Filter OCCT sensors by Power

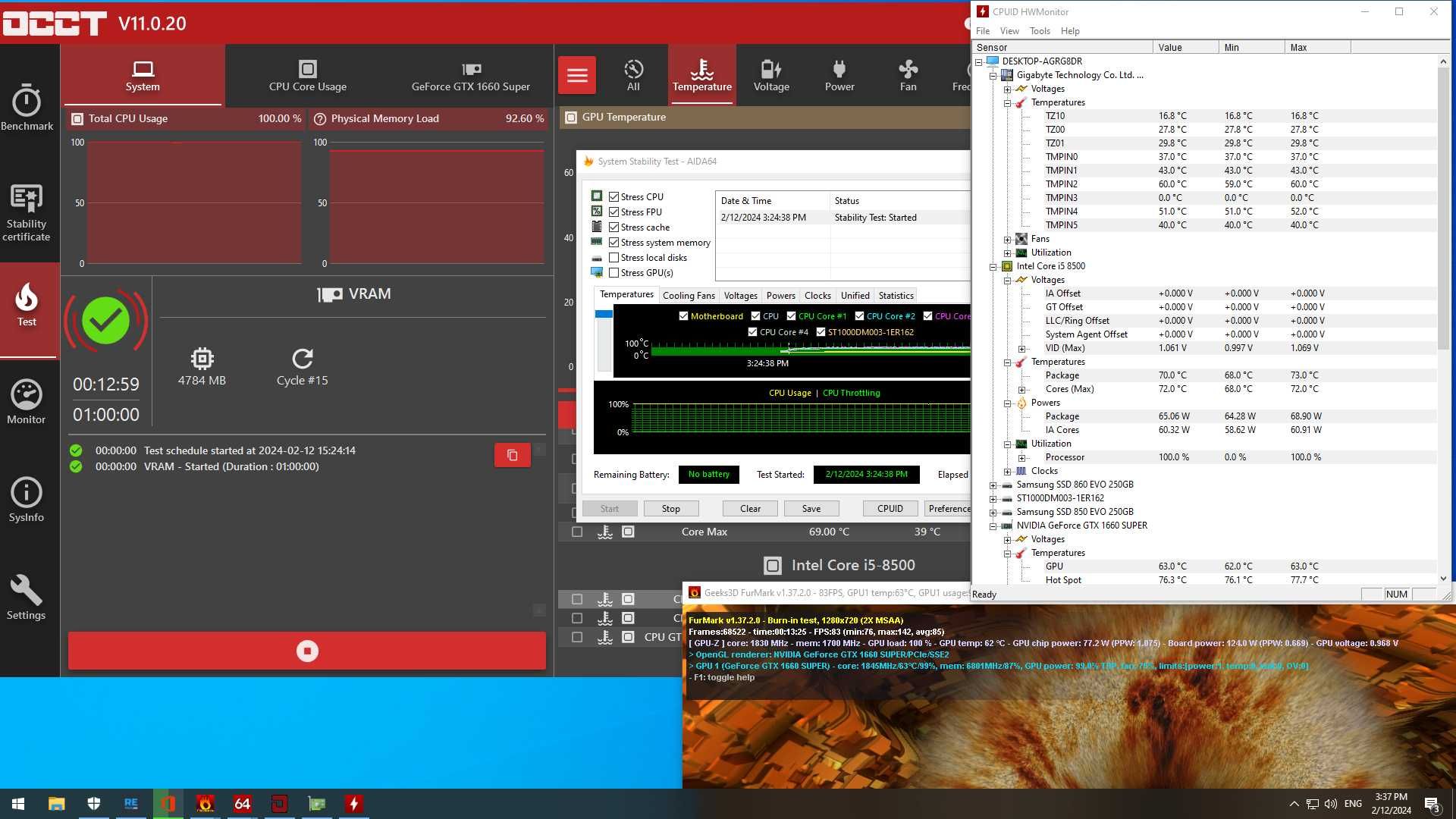coord(839,75)
